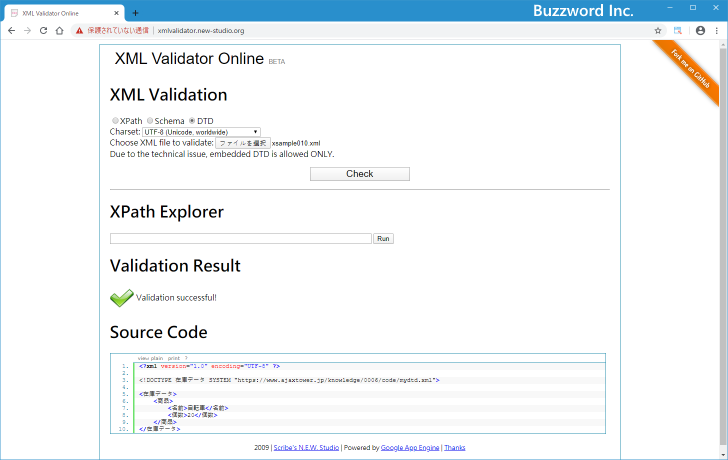Image resolution: width=728 pixels, height=460 pixels.
Task: Open the browser home page icon
Action: tap(59, 31)
